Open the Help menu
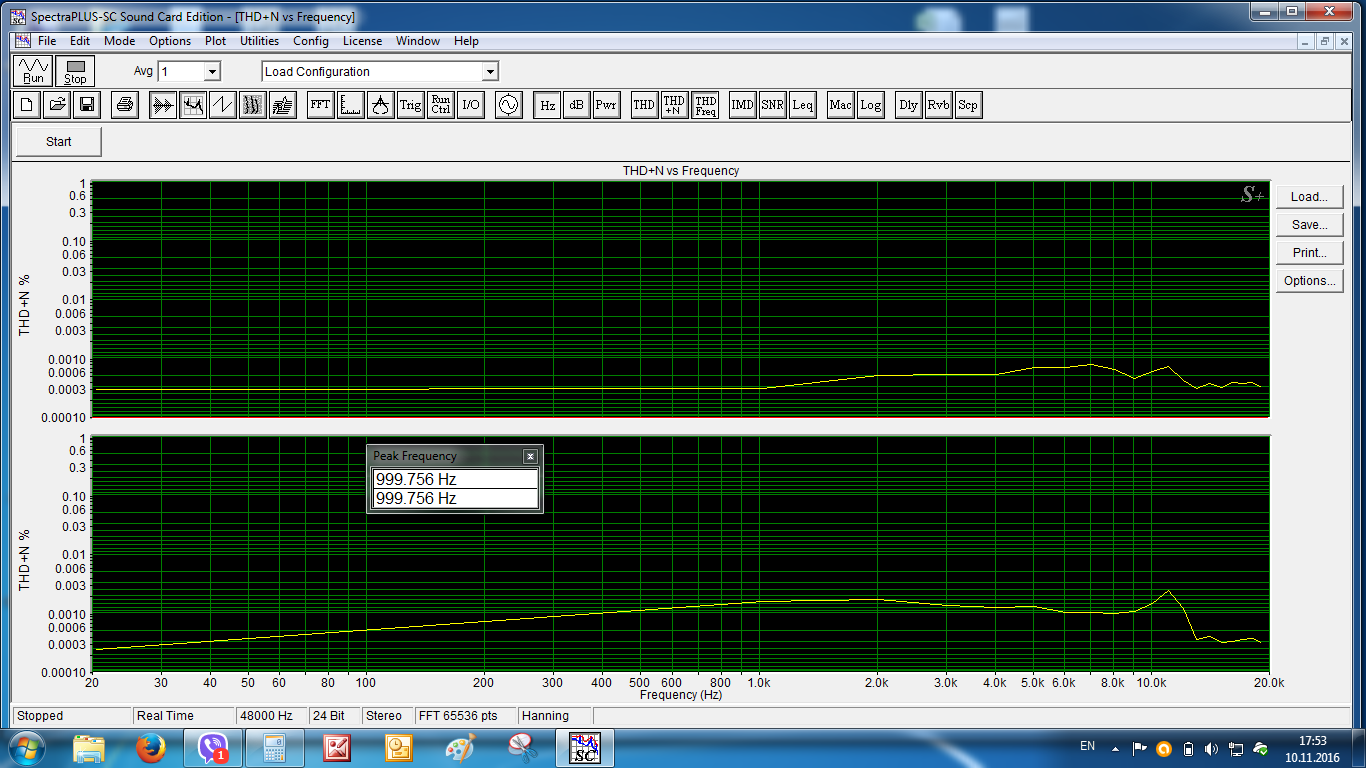The image size is (1366, 768). pyautogui.click(x=466, y=41)
